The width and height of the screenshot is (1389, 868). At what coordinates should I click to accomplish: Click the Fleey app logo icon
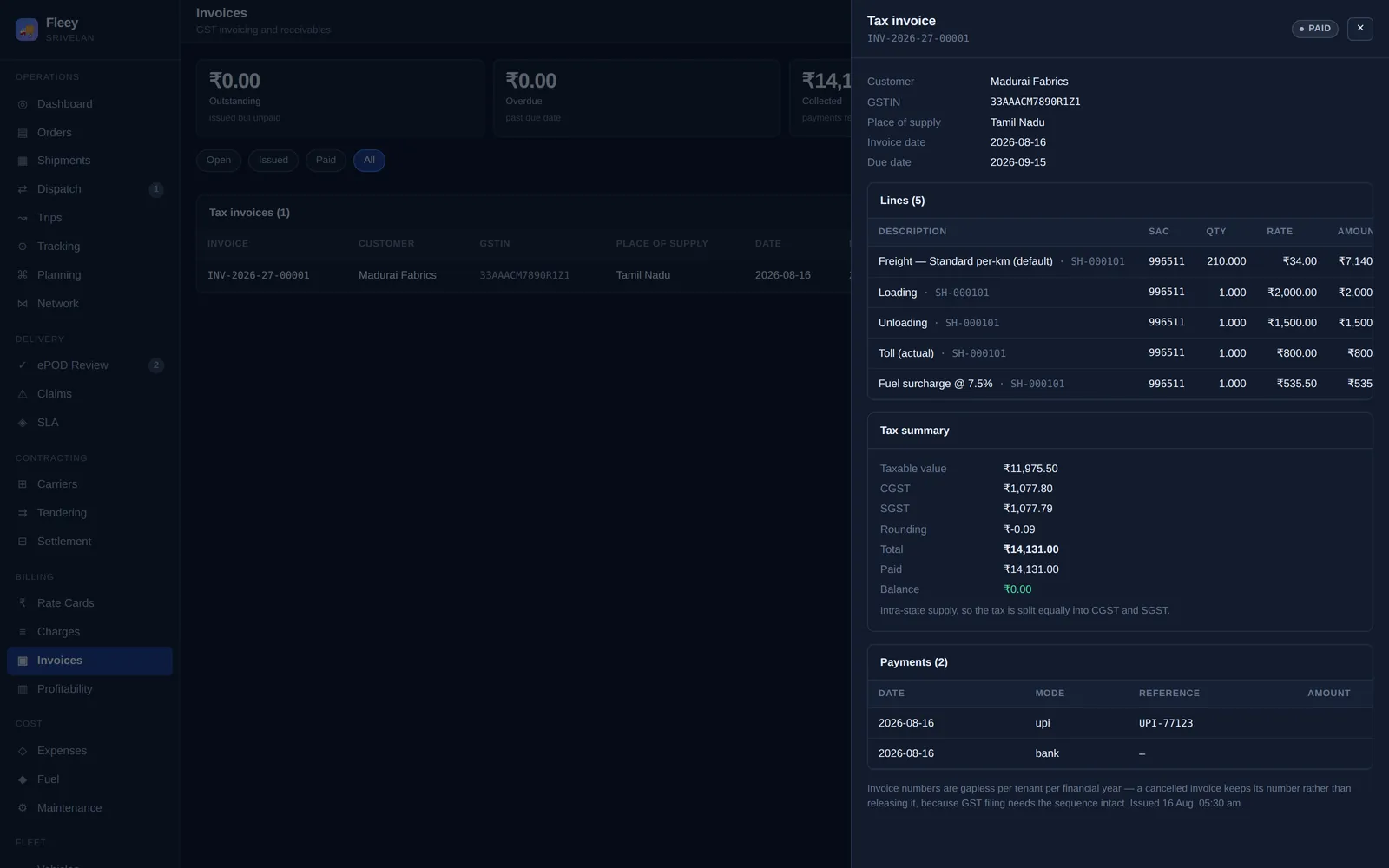[x=27, y=30]
